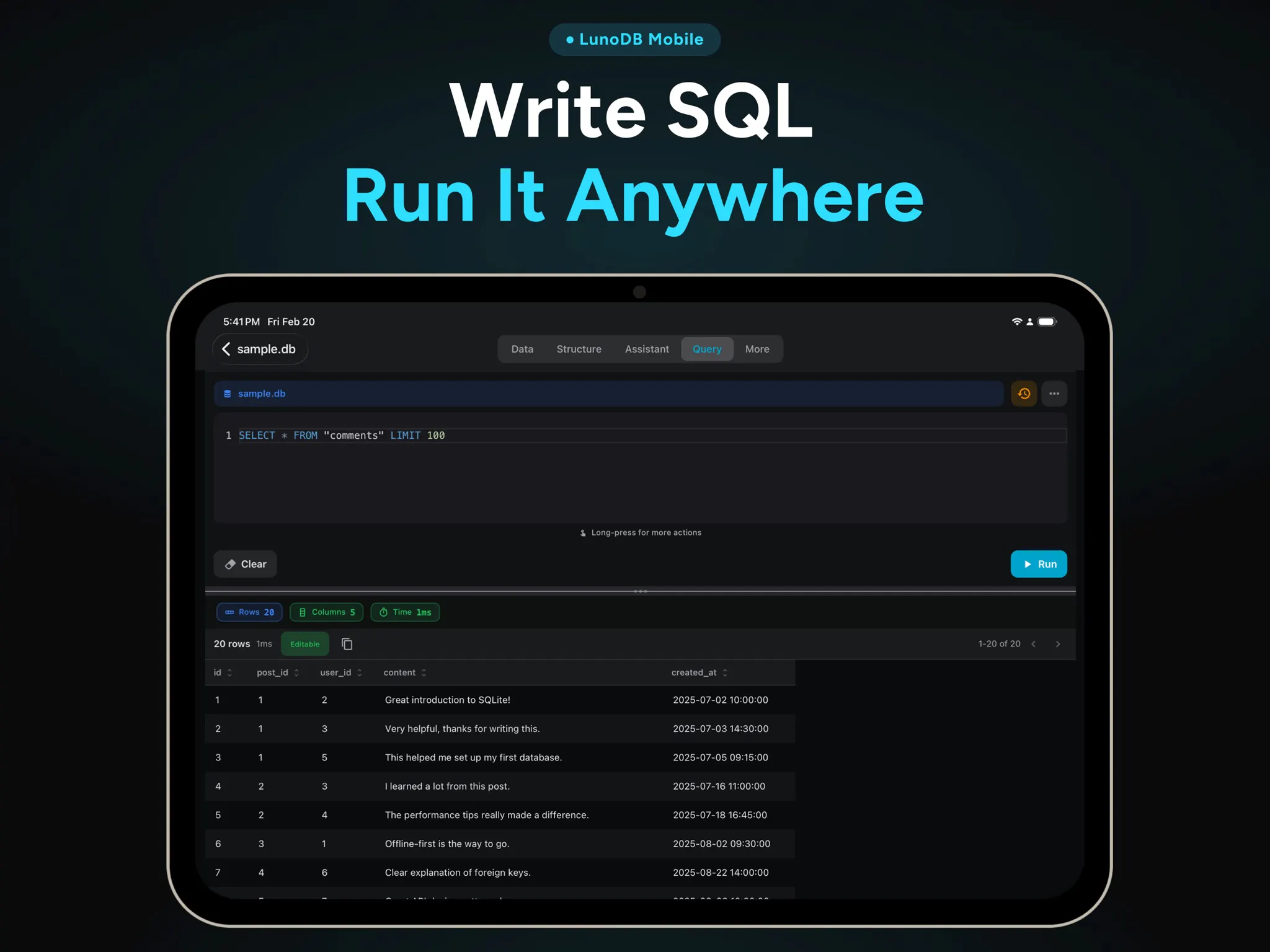Click timestamp '2025-08-22 14:00:00'

point(721,873)
